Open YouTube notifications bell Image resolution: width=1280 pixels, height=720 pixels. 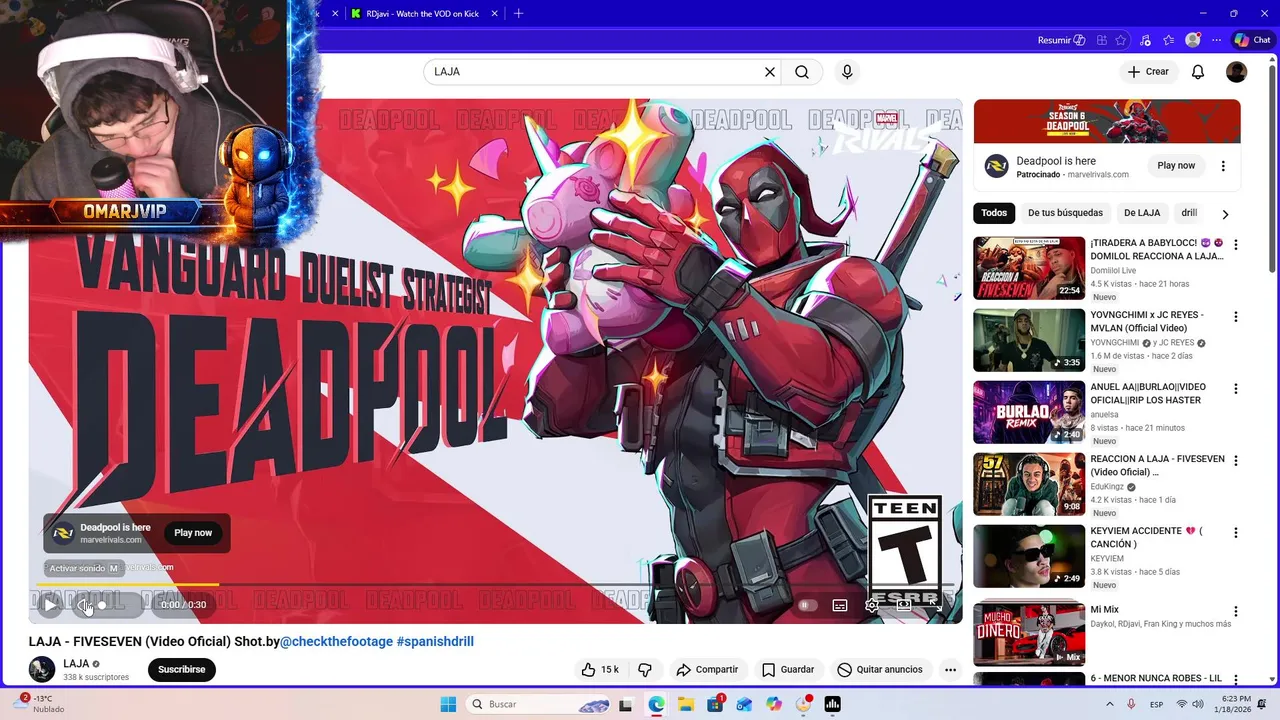click(1198, 72)
